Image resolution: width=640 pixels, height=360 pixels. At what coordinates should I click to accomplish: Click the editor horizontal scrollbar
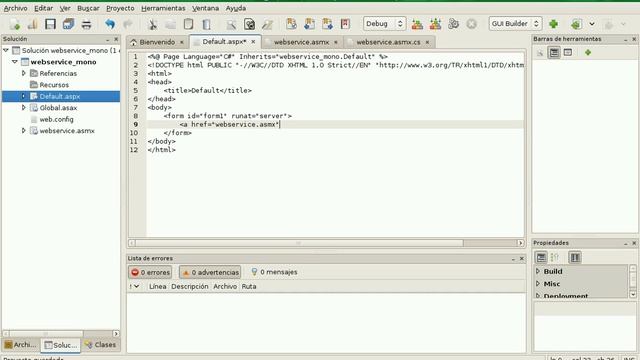[x=299, y=243]
